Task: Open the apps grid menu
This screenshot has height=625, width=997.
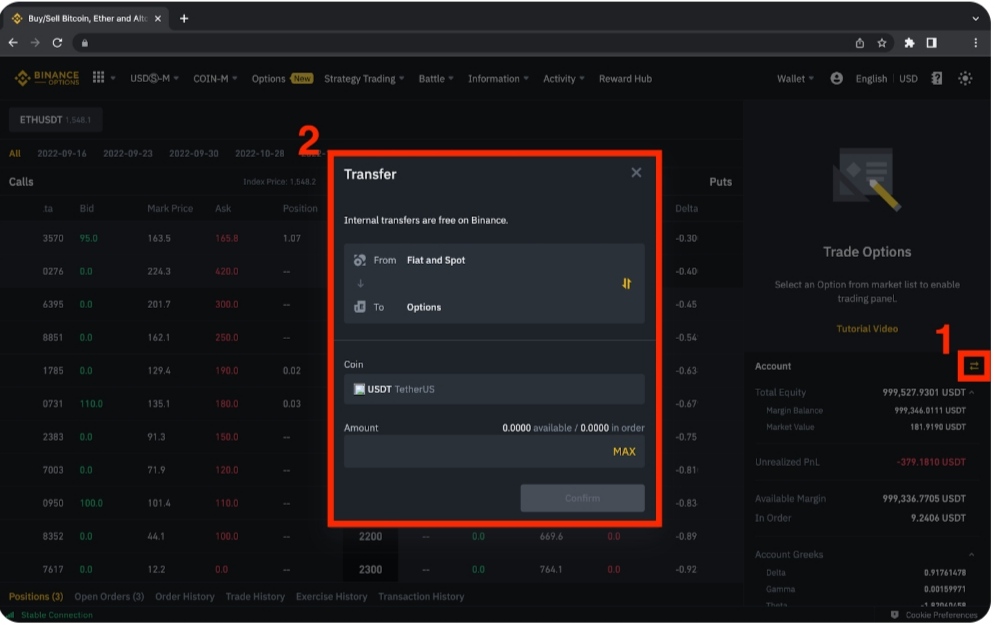Action: pyautogui.click(x=99, y=78)
